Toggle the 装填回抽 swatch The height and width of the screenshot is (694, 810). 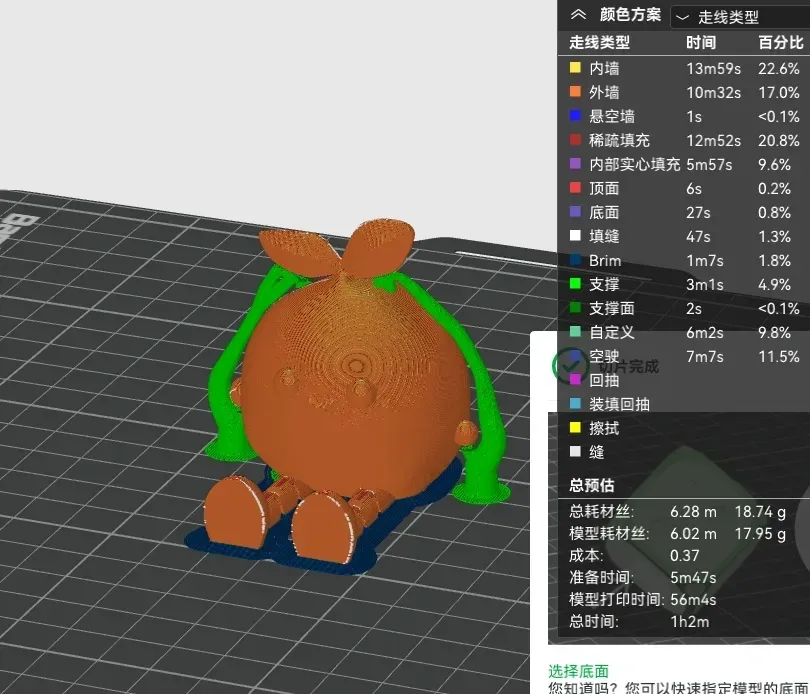[575, 403]
